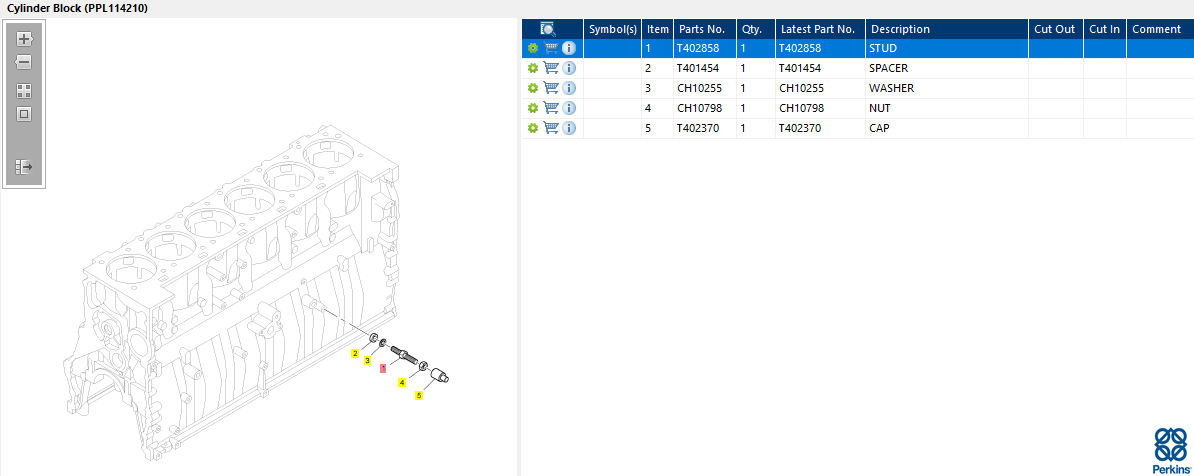The height and width of the screenshot is (476, 1194).
Task: Click the single-square fit view icon
Action: pos(24,114)
